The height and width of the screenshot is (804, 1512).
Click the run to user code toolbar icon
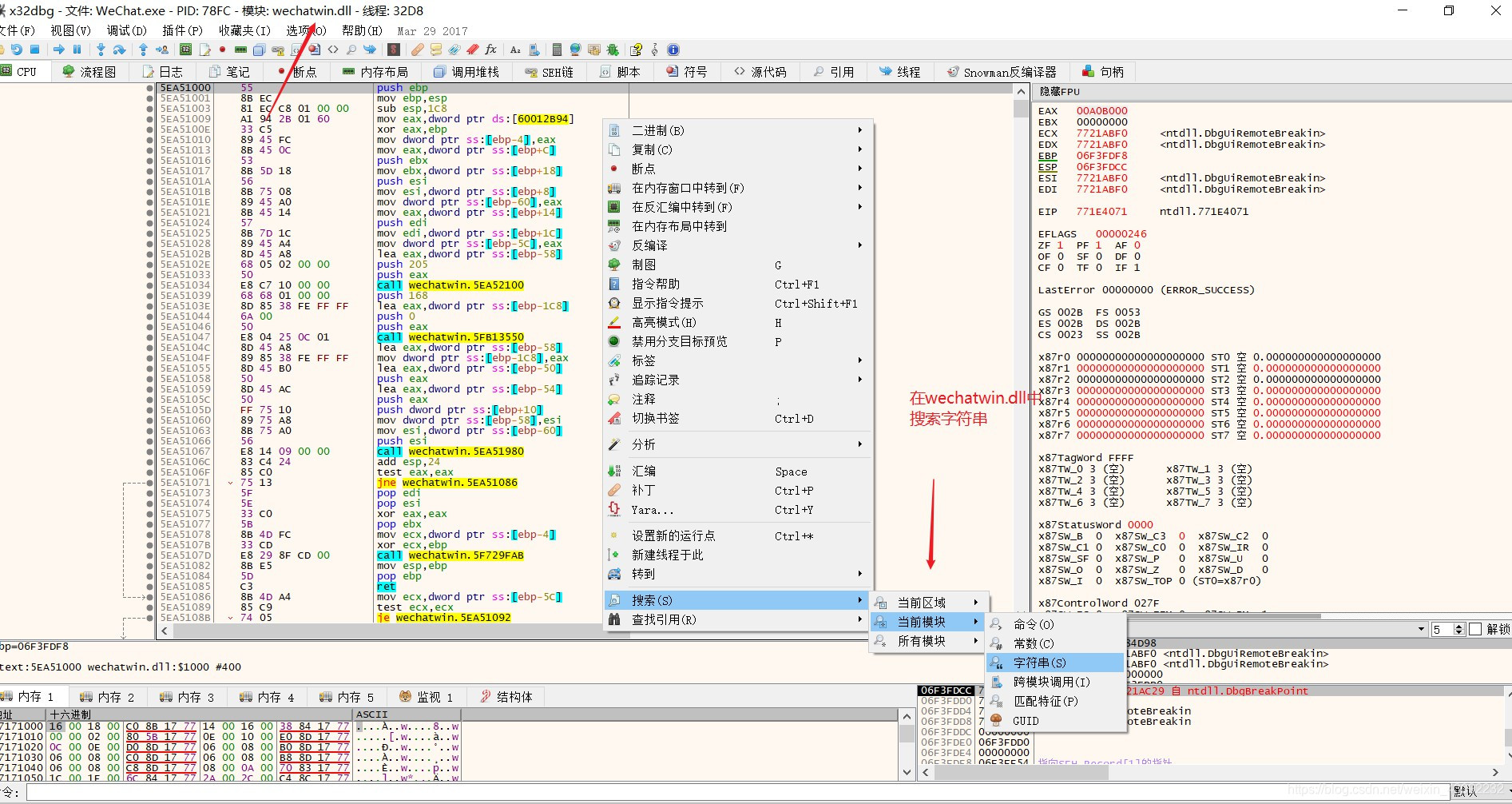(x=161, y=50)
